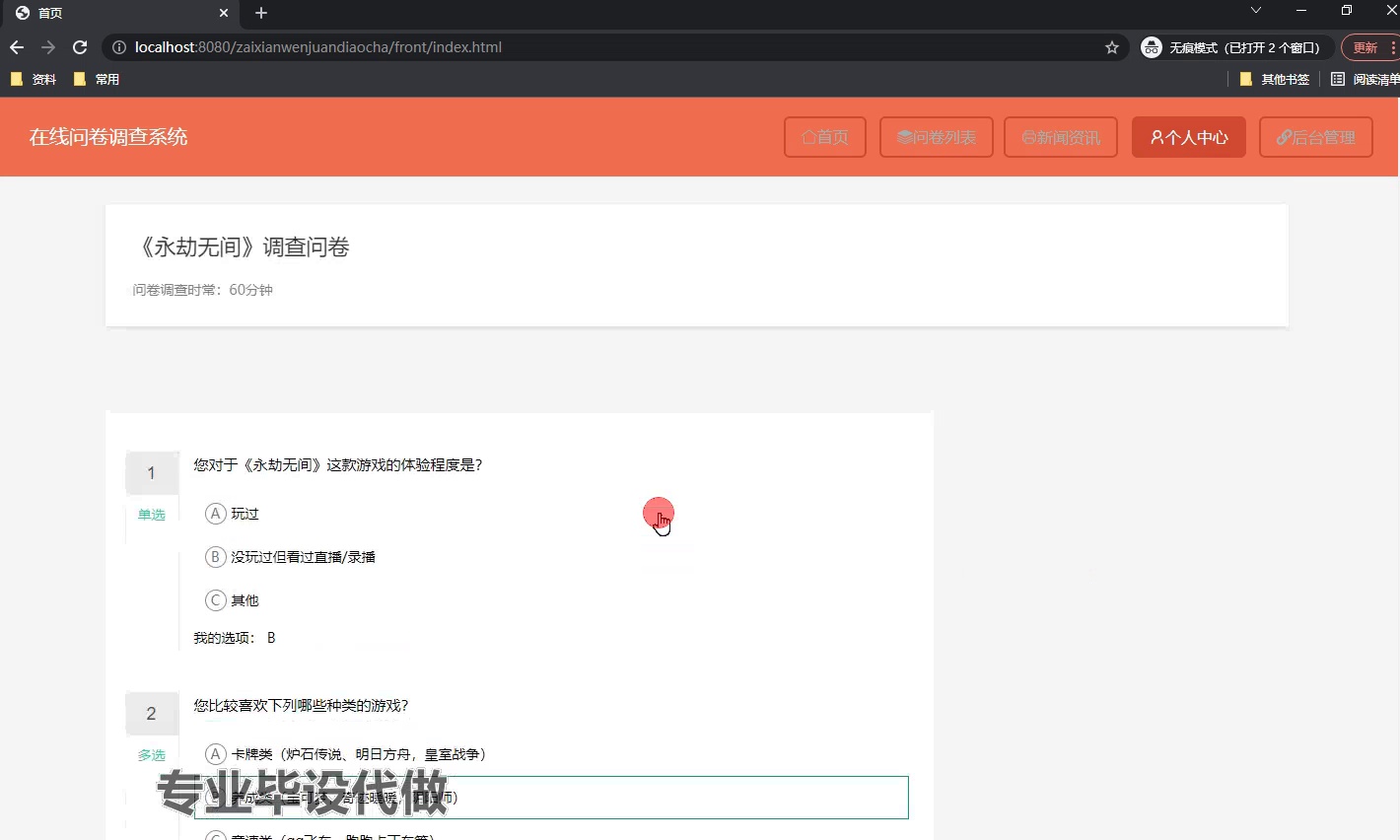1400x840 pixels.
Task: Click question 2 text 您比较喜欢下列哪些种类的游戏
Action: point(301,705)
